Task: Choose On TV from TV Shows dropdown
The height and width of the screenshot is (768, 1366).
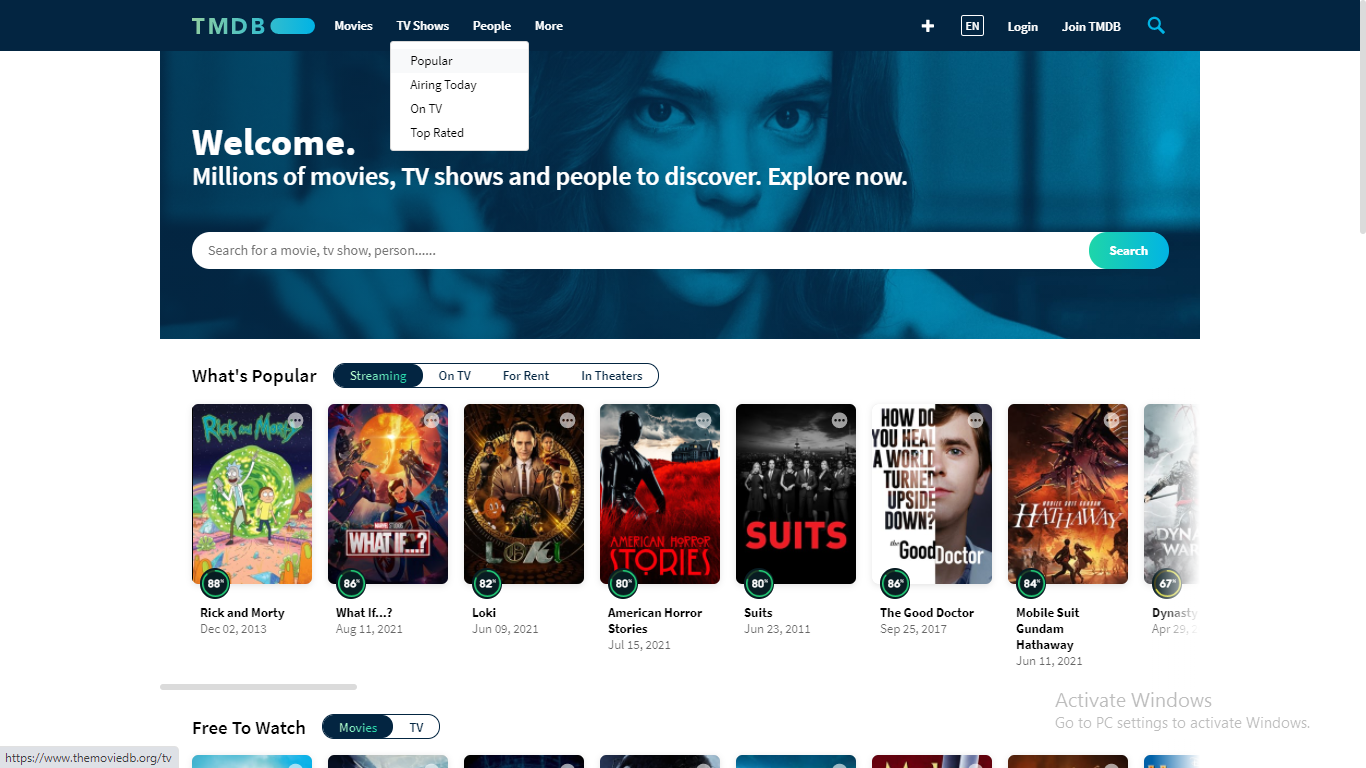Action: tap(459, 109)
